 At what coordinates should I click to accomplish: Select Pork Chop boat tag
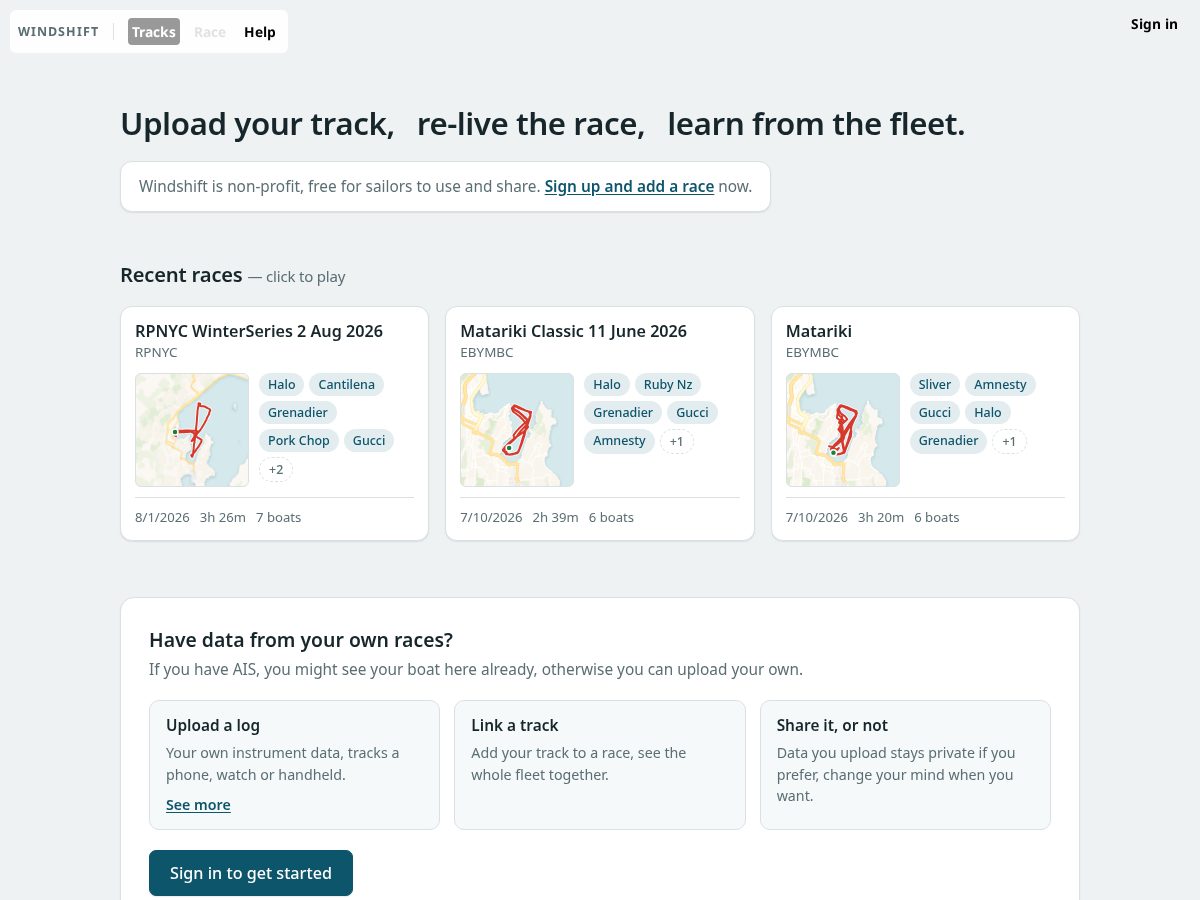coord(299,441)
